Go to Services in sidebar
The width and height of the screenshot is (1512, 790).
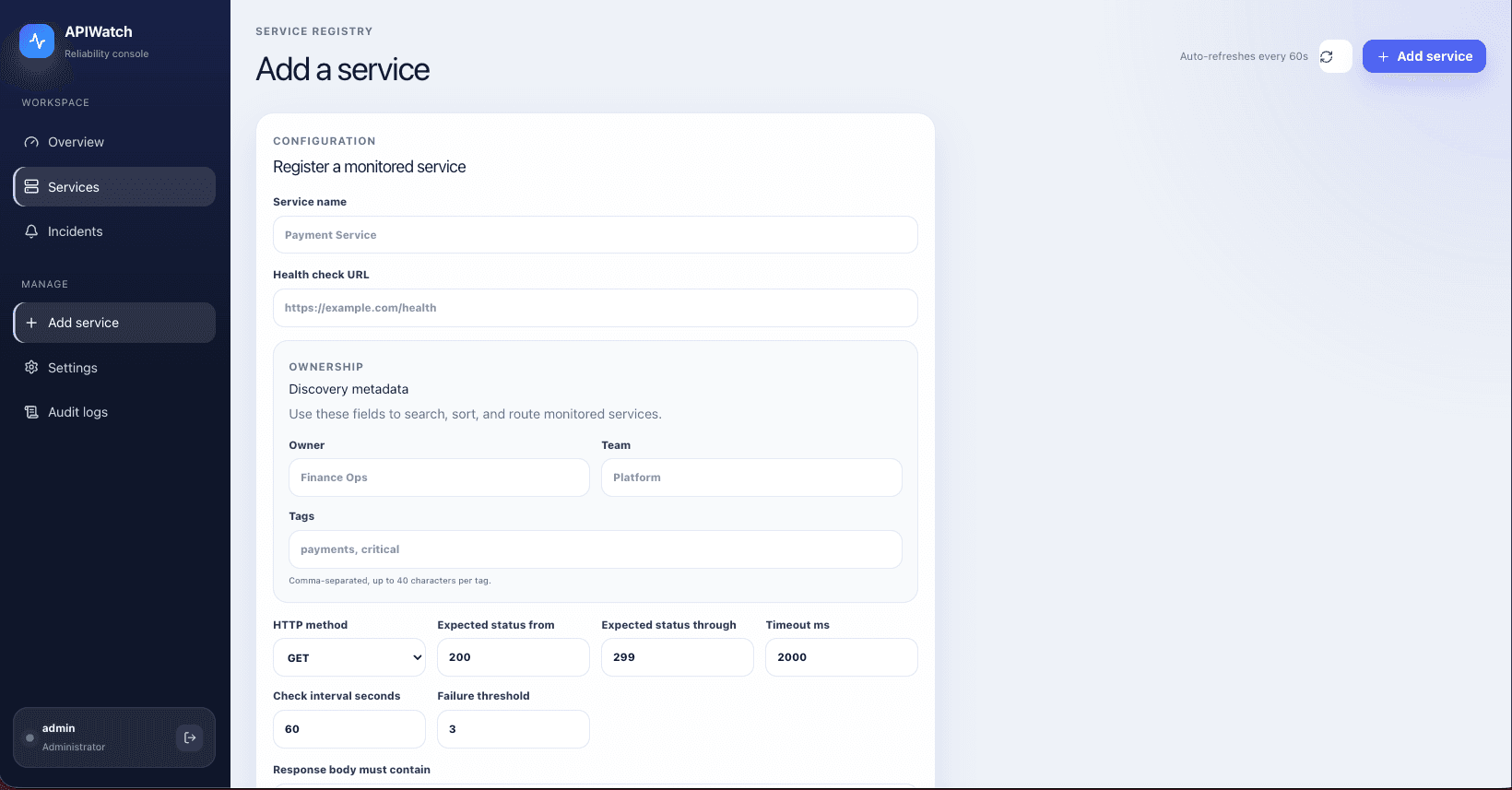click(x=114, y=187)
